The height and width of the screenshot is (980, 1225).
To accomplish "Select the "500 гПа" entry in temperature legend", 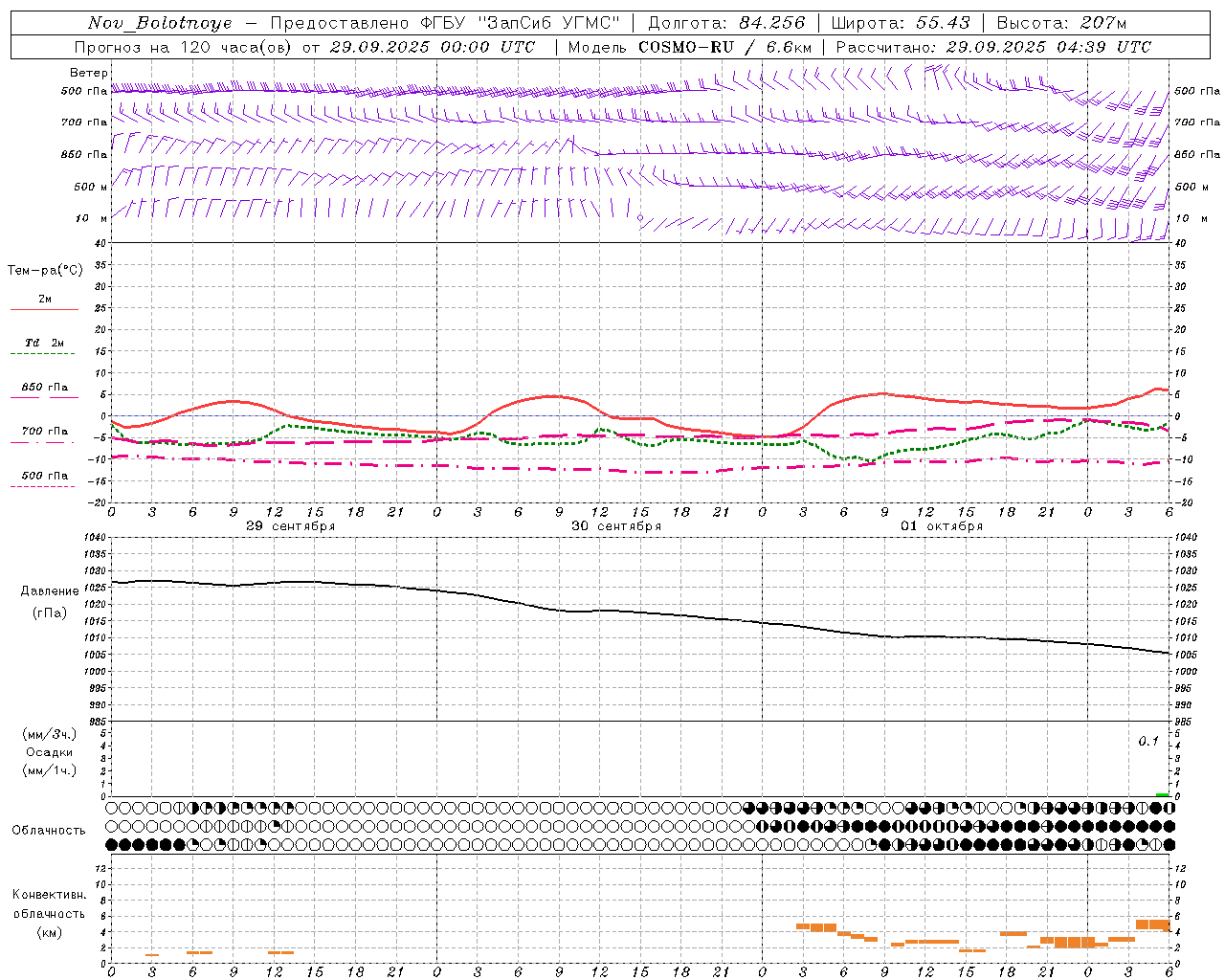I will pyautogui.click(x=44, y=476).
